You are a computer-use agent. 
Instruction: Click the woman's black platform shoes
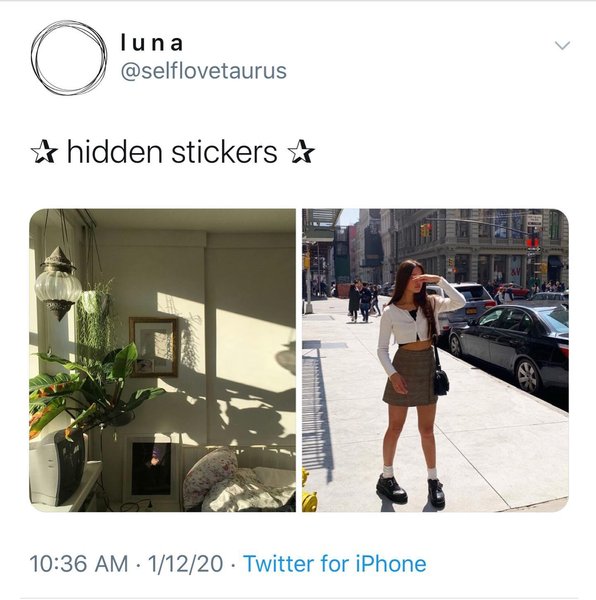click(410, 491)
